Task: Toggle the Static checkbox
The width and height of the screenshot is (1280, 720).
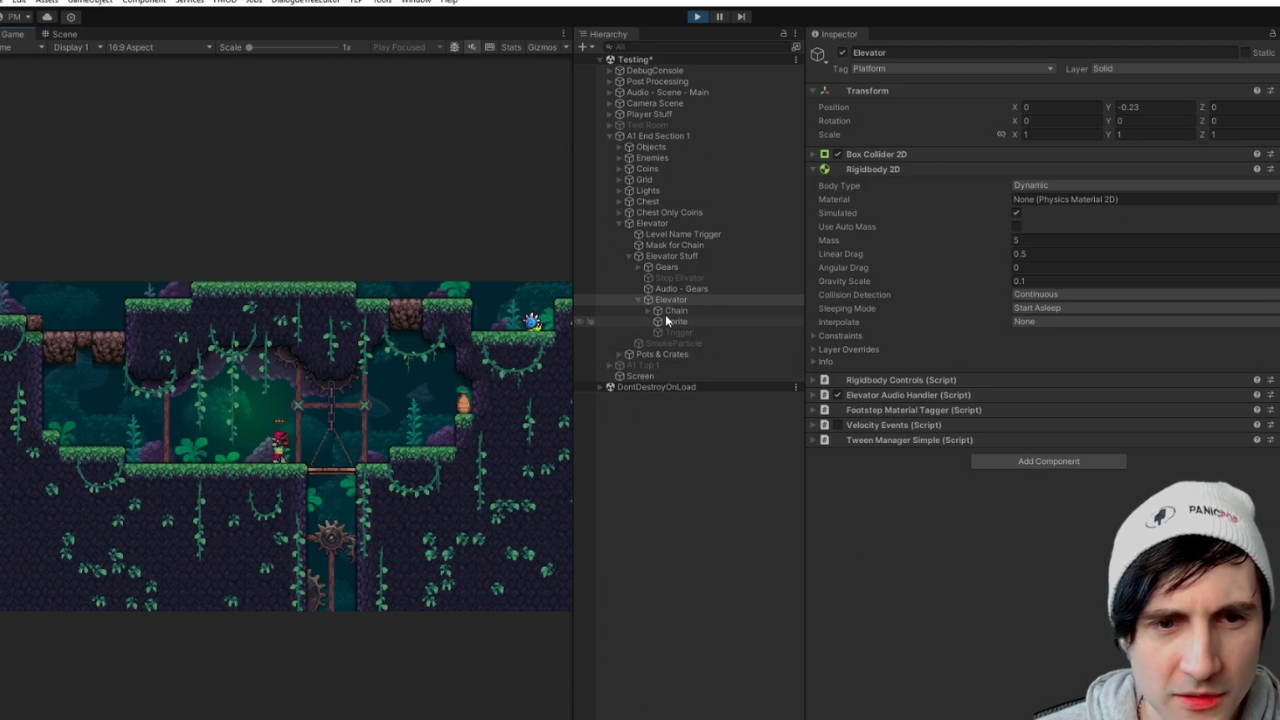Action: pyautogui.click(x=1245, y=53)
